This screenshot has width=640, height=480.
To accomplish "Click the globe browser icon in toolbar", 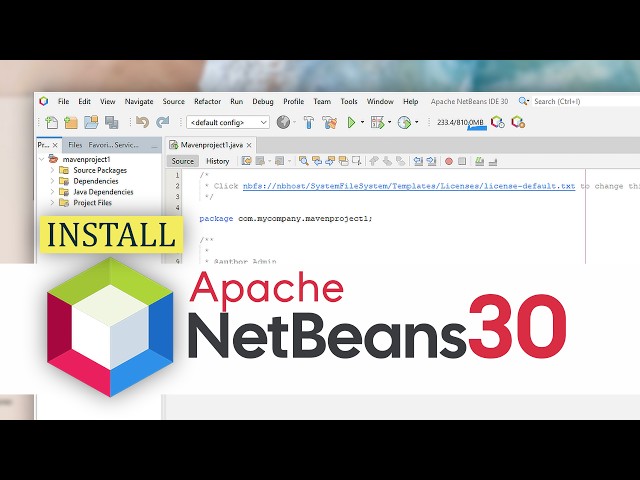I will tap(283, 122).
